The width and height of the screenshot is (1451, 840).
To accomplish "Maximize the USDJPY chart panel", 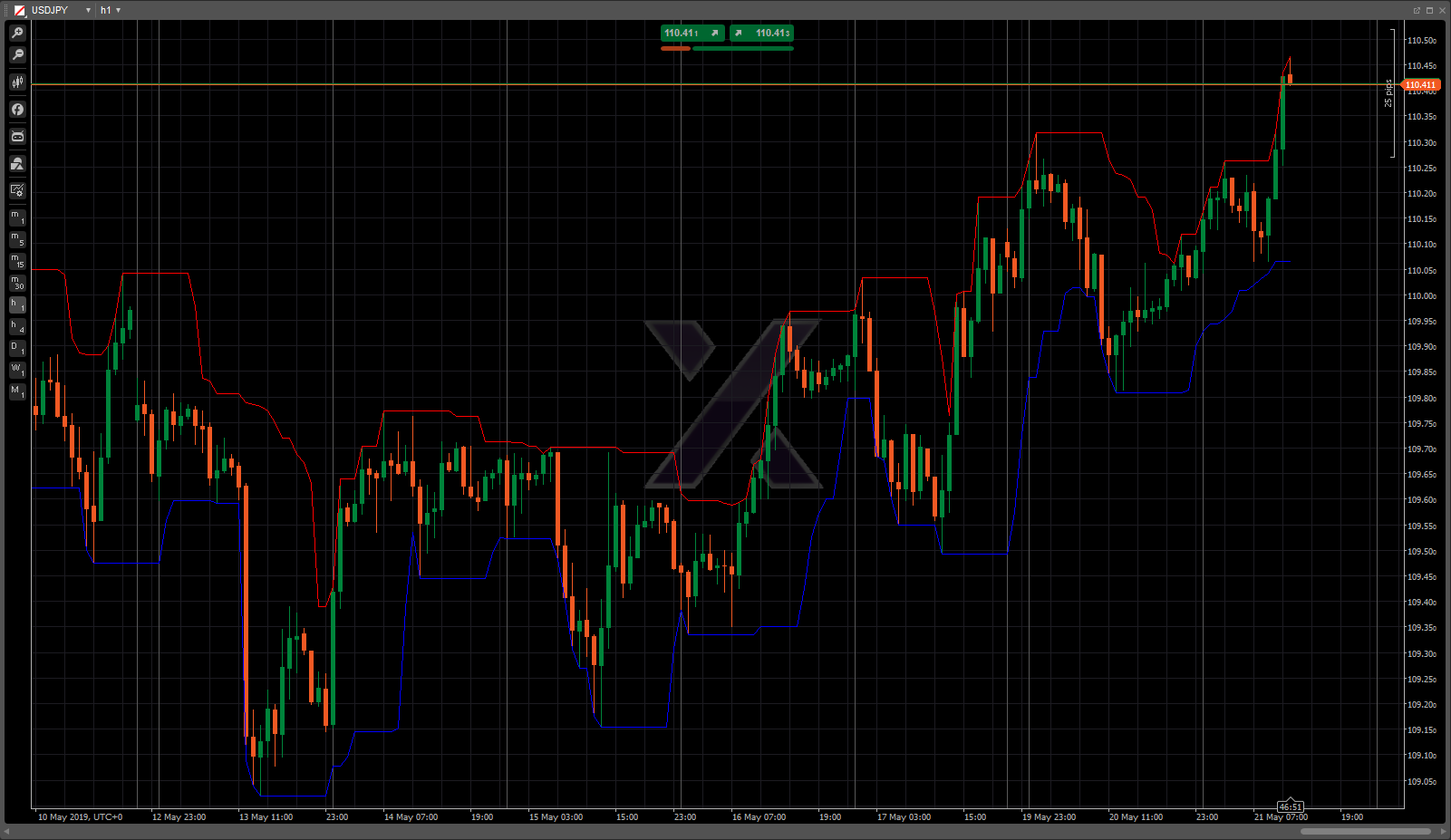I will tap(1429, 10).
